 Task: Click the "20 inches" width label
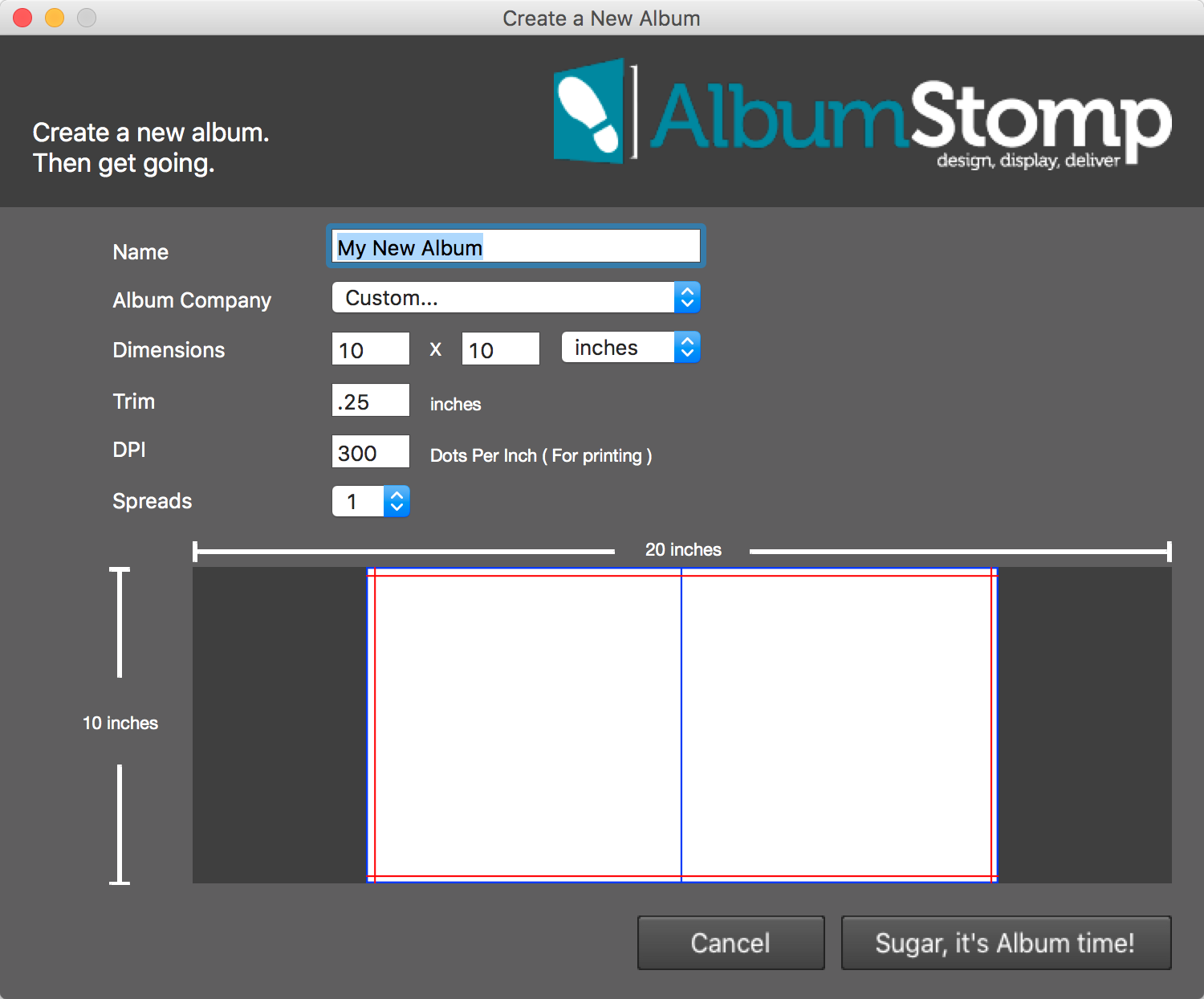[x=683, y=550]
